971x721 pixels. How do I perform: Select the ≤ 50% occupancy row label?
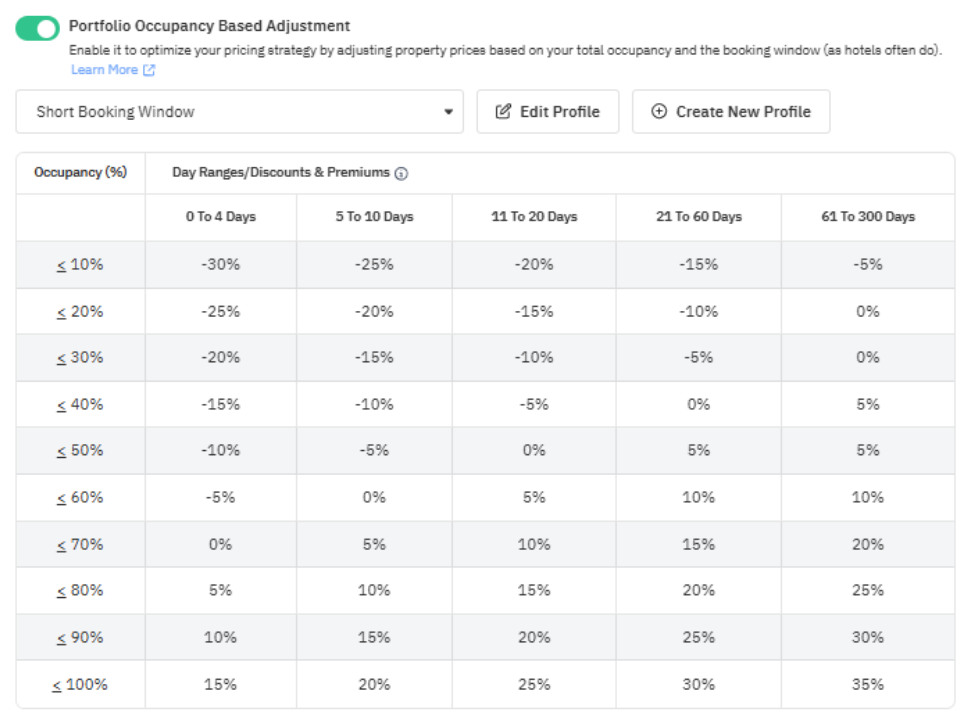pyautogui.click(x=80, y=451)
